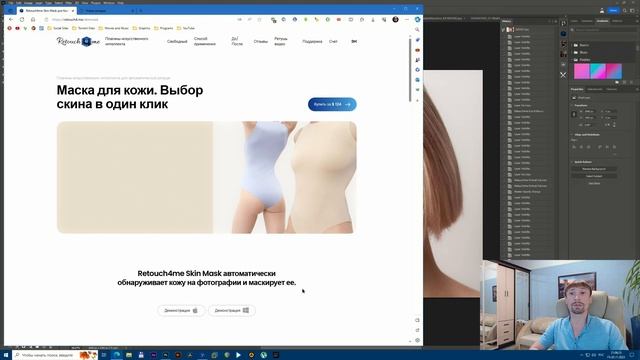Open the Libraries tab beside Properties

611,89
